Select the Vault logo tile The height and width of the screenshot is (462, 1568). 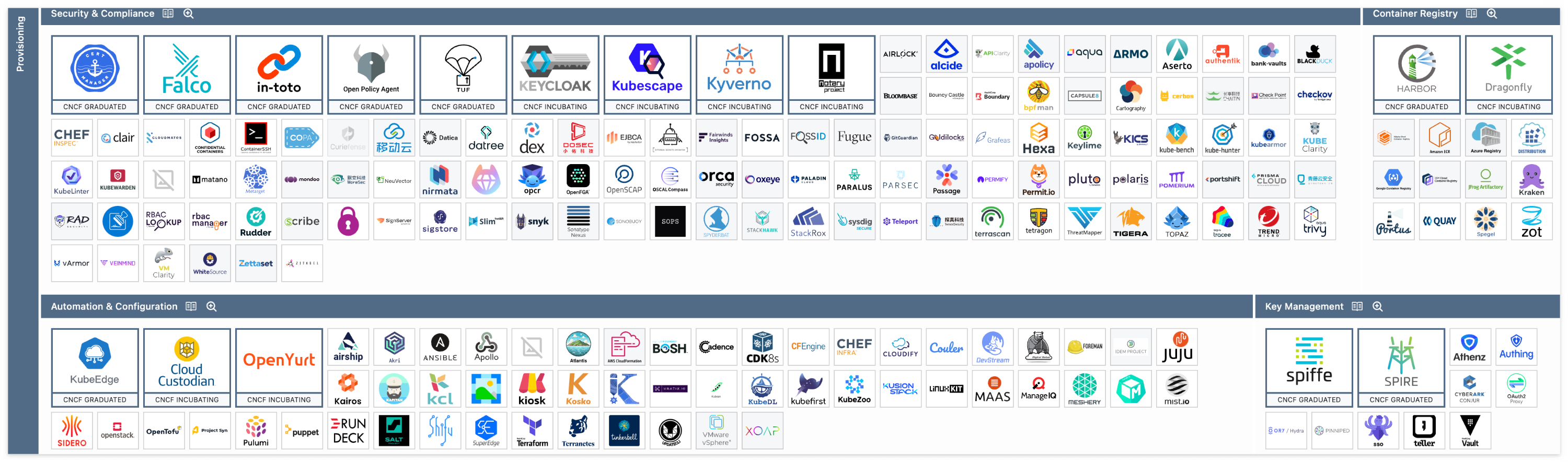(1470, 430)
